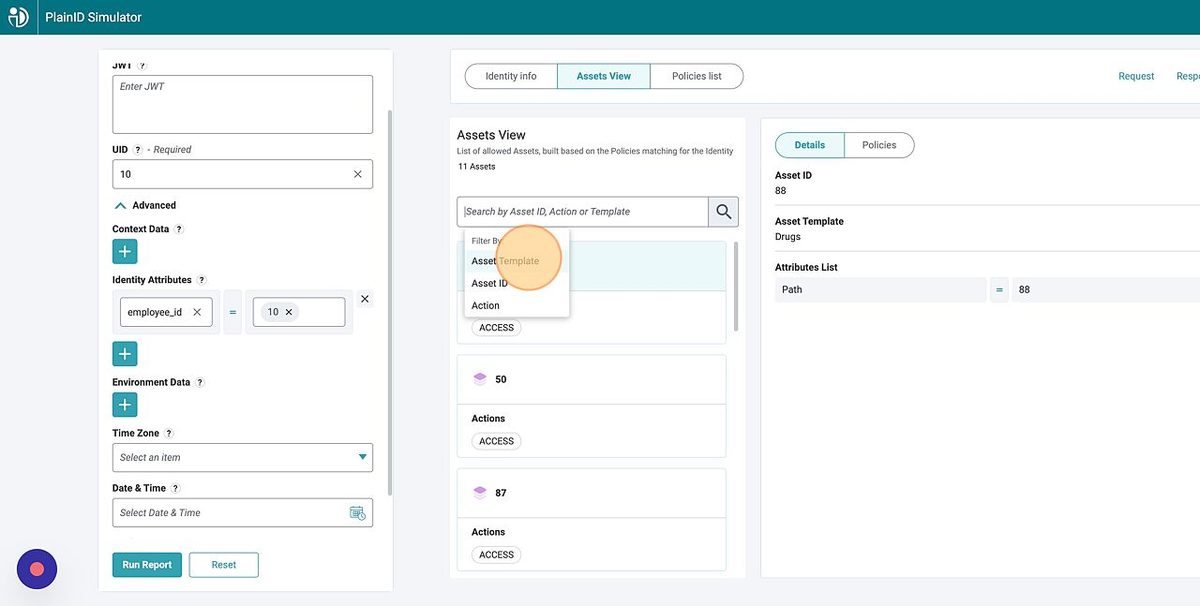Clear the UID field value
Image resolution: width=1200 pixels, height=606 pixels.
[358, 174]
